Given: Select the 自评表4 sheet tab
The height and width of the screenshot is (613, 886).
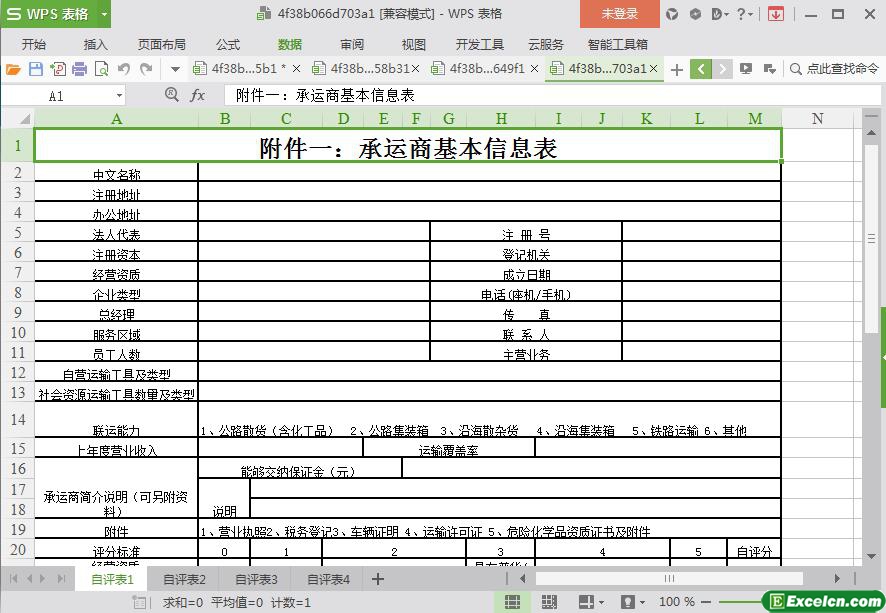Looking at the screenshot, I should pyautogui.click(x=328, y=579).
